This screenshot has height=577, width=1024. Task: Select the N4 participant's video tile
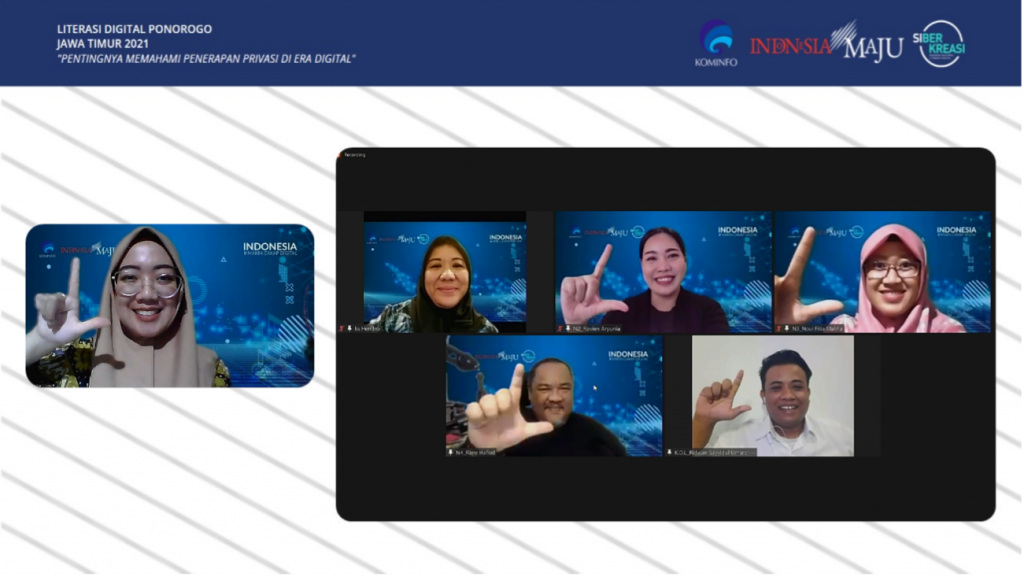(x=554, y=395)
